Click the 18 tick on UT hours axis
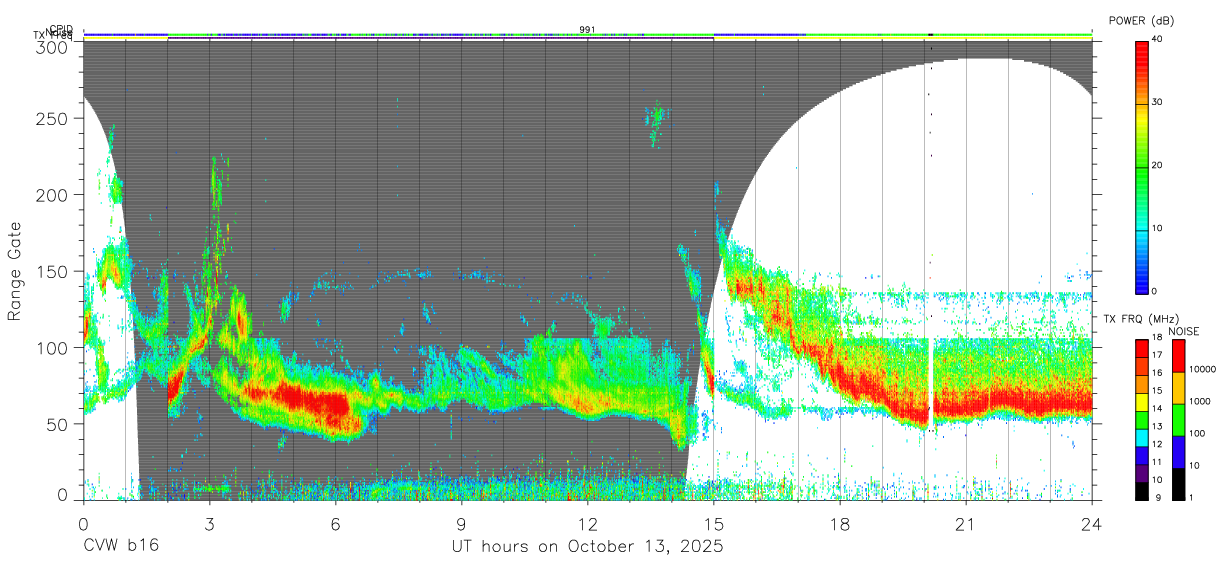Image resolution: width=1228 pixels, height=567 pixels. 840,523
